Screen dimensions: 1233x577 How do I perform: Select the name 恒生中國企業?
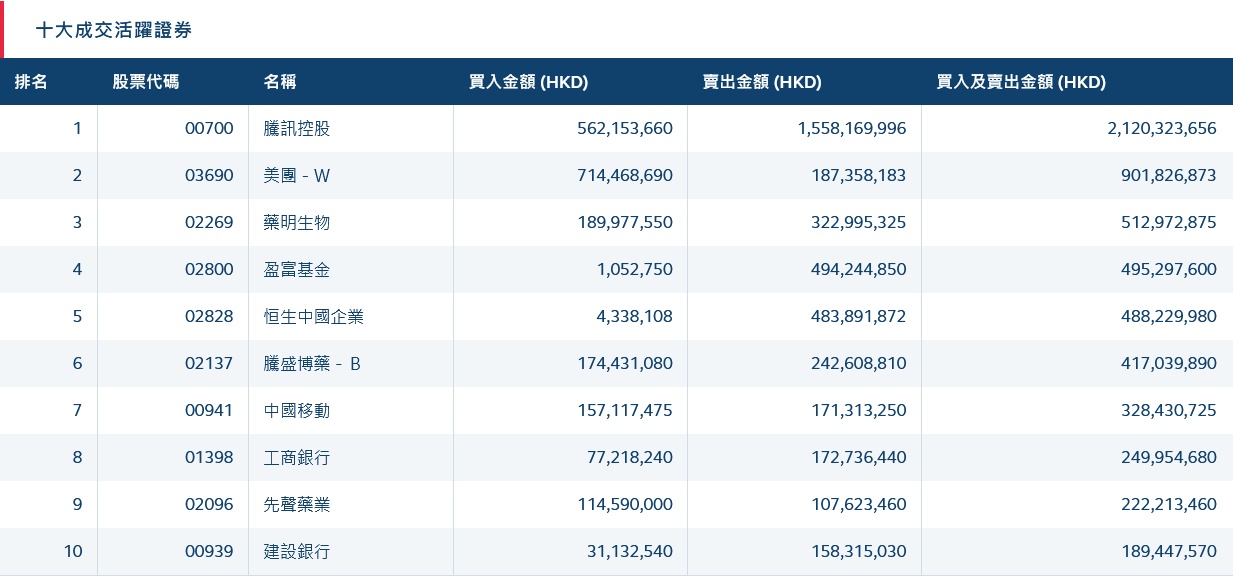[x=314, y=316]
